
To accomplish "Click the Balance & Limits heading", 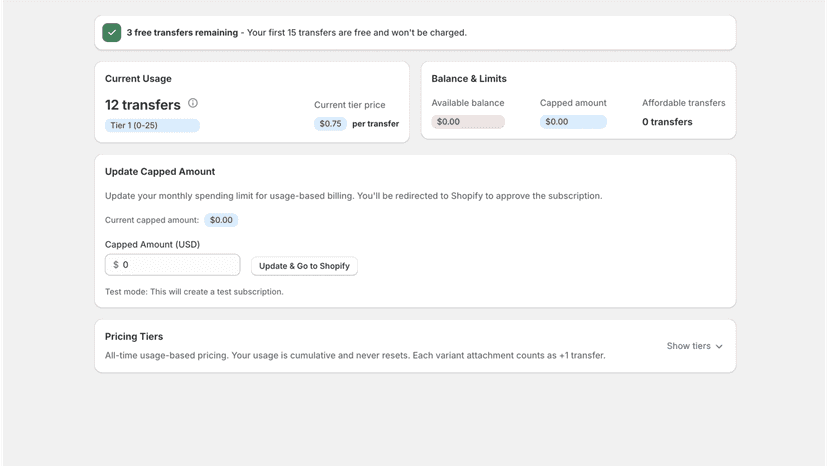I will 469,79.
